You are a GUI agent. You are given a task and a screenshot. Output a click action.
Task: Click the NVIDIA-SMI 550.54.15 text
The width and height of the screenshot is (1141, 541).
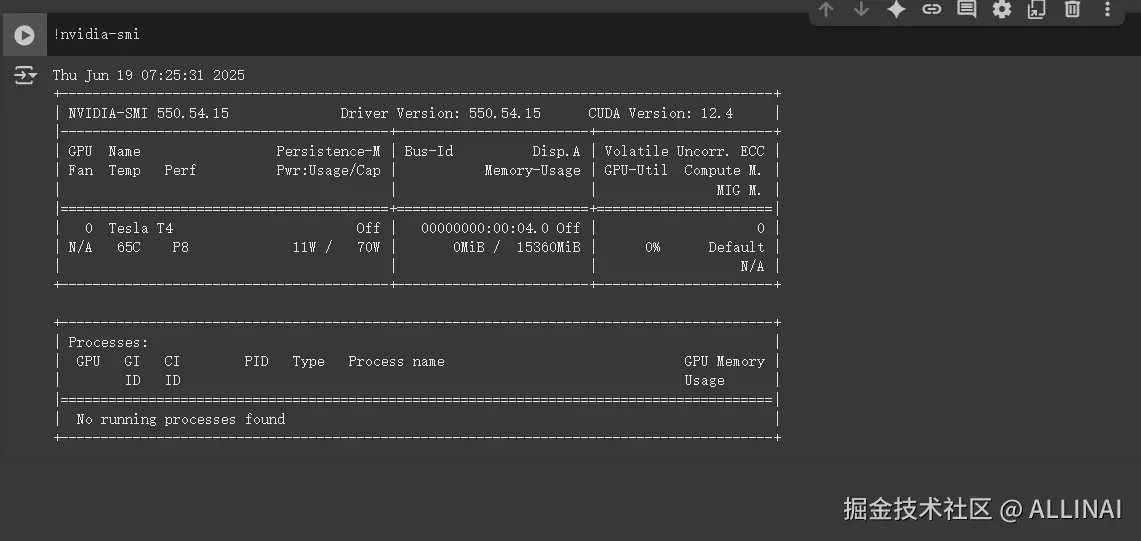(x=148, y=113)
